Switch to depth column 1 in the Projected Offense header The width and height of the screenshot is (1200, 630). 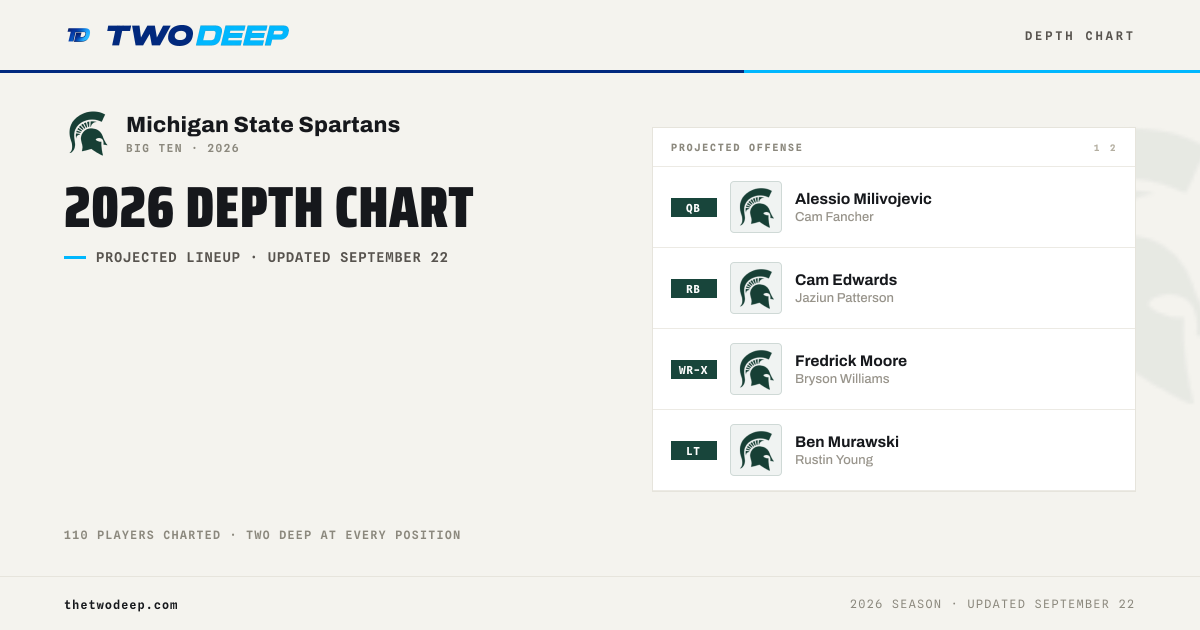tap(1097, 148)
